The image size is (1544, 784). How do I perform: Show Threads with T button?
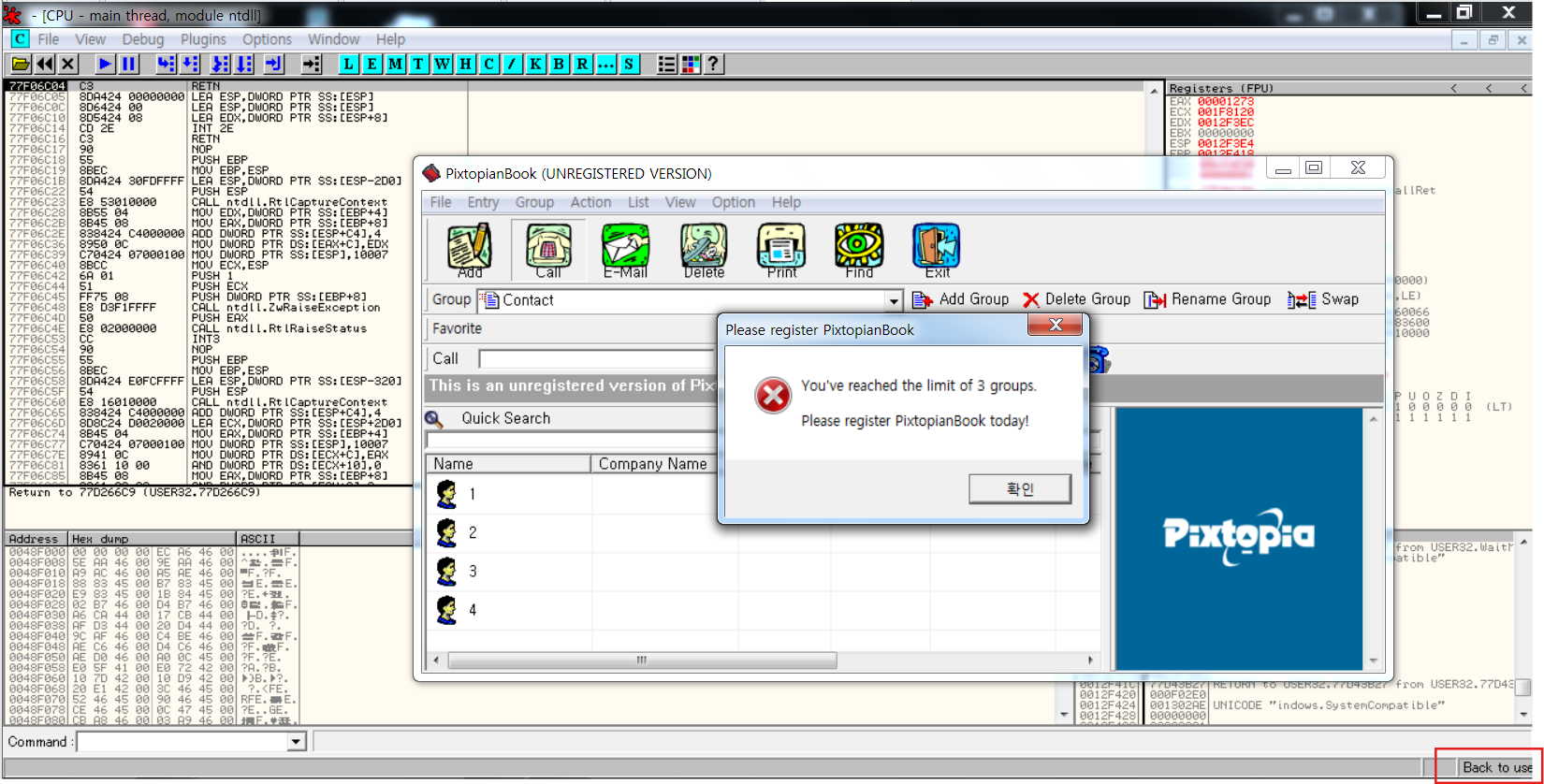click(418, 64)
